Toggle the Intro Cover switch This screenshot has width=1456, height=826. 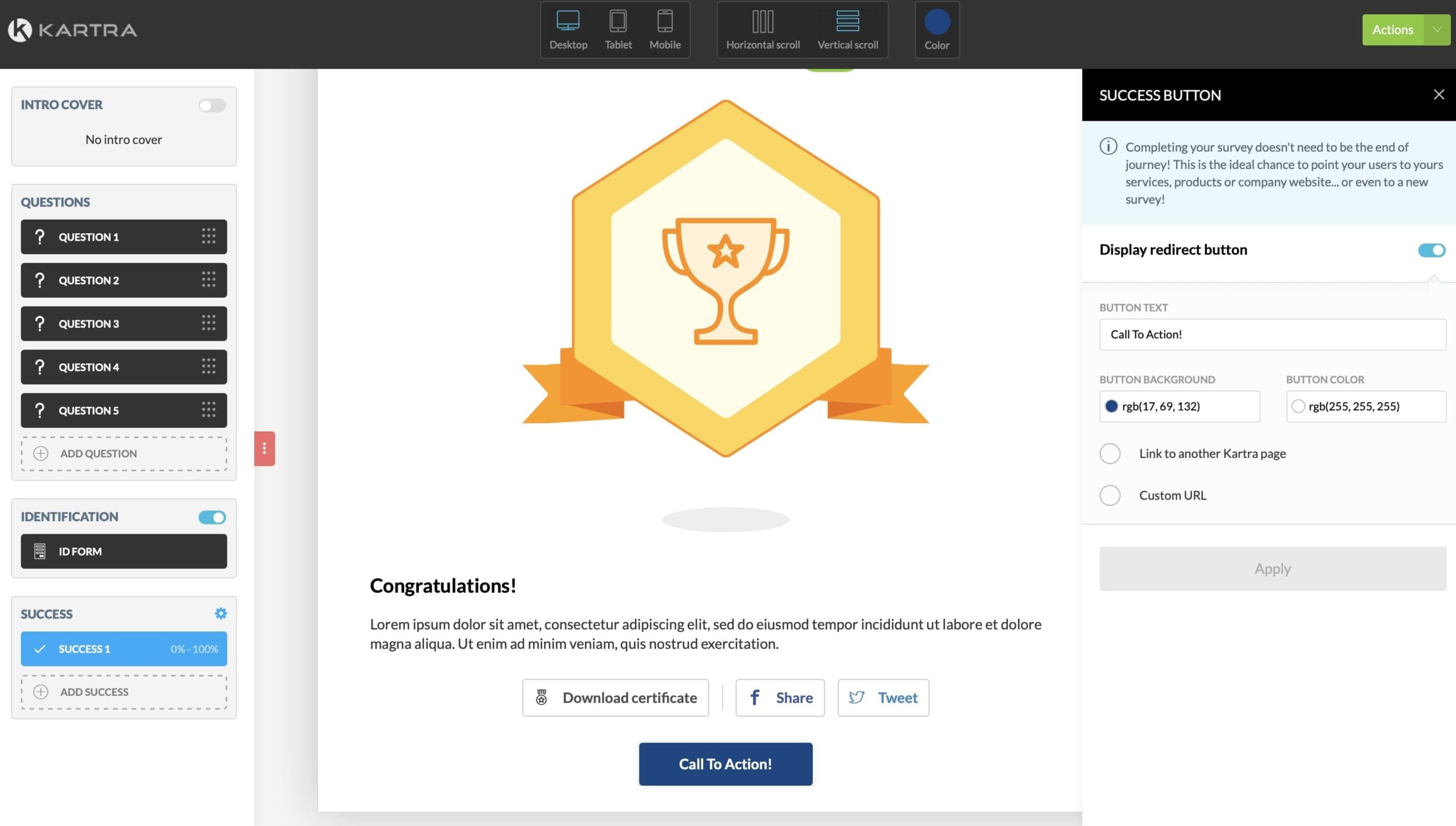[212, 105]
